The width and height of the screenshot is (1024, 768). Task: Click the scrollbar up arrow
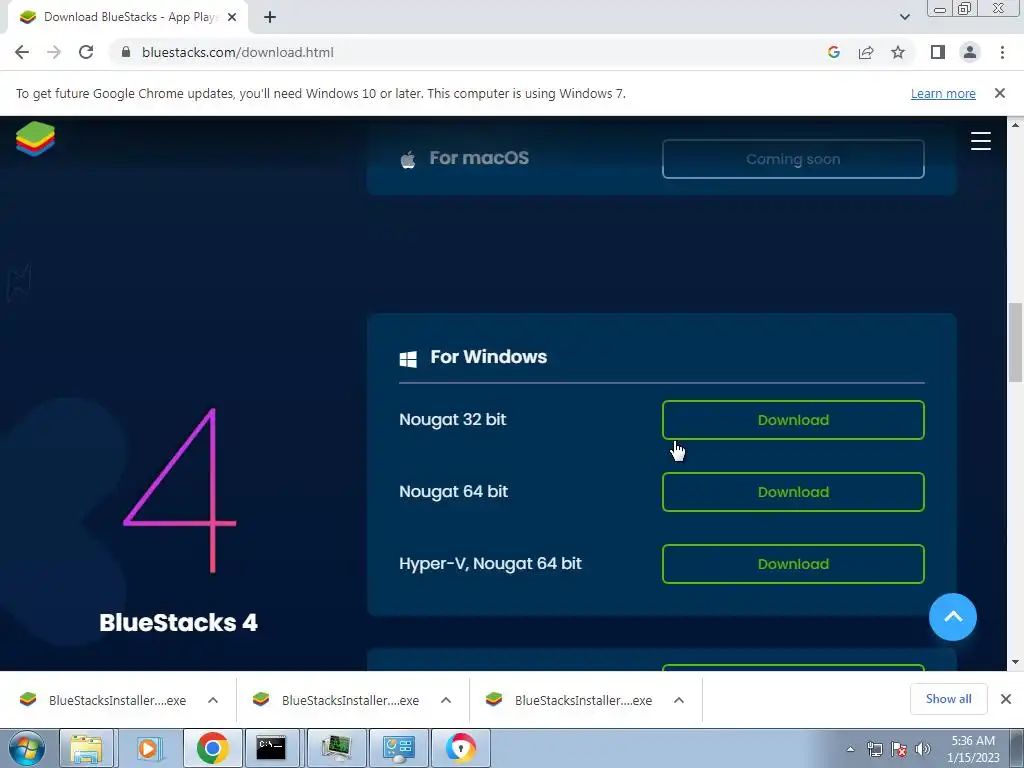pyautogui.click(x=1015, y=124)
